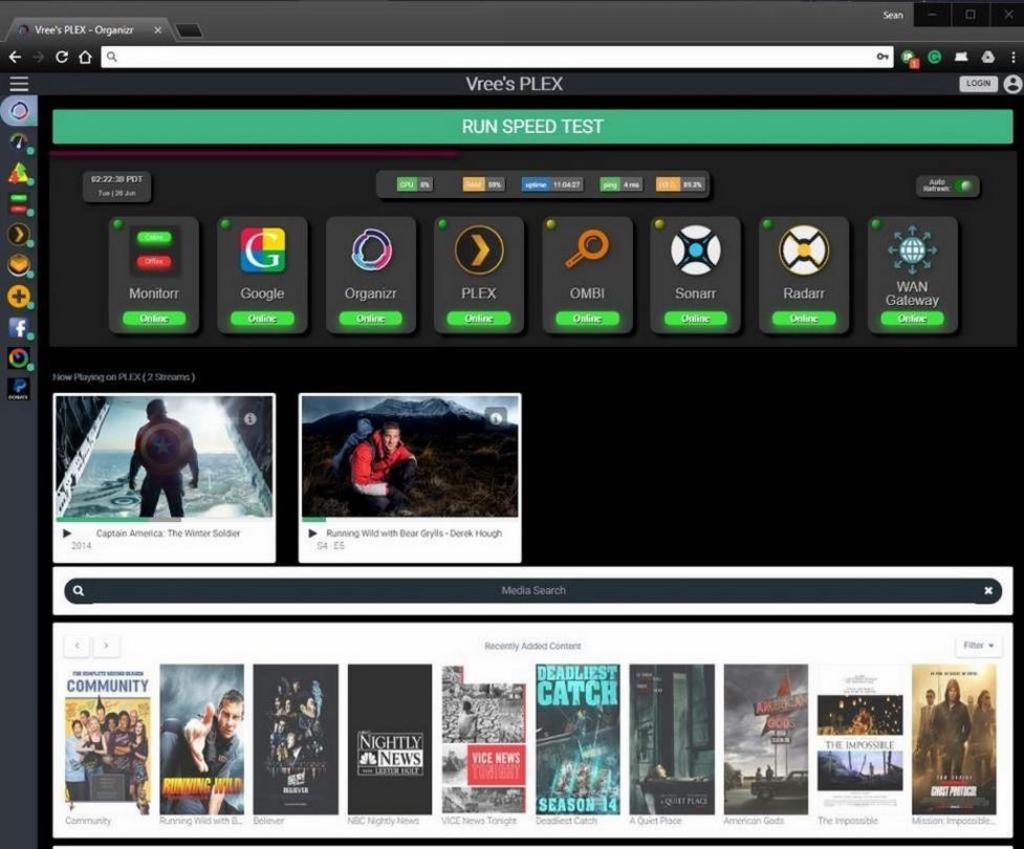Click the user account avatar icon
The image size is (1024, 849).
click(x=1013, y=84)
